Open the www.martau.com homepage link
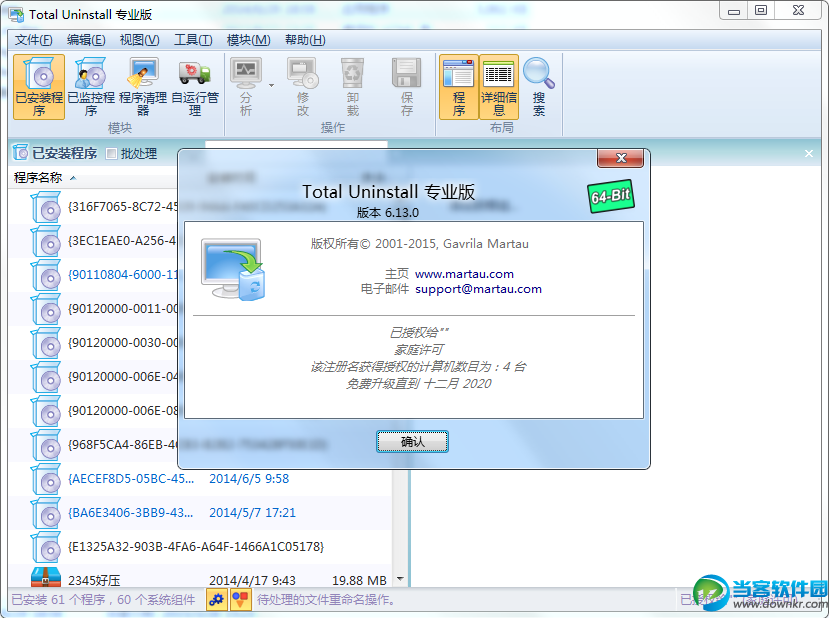 click(x=464, y=274)
